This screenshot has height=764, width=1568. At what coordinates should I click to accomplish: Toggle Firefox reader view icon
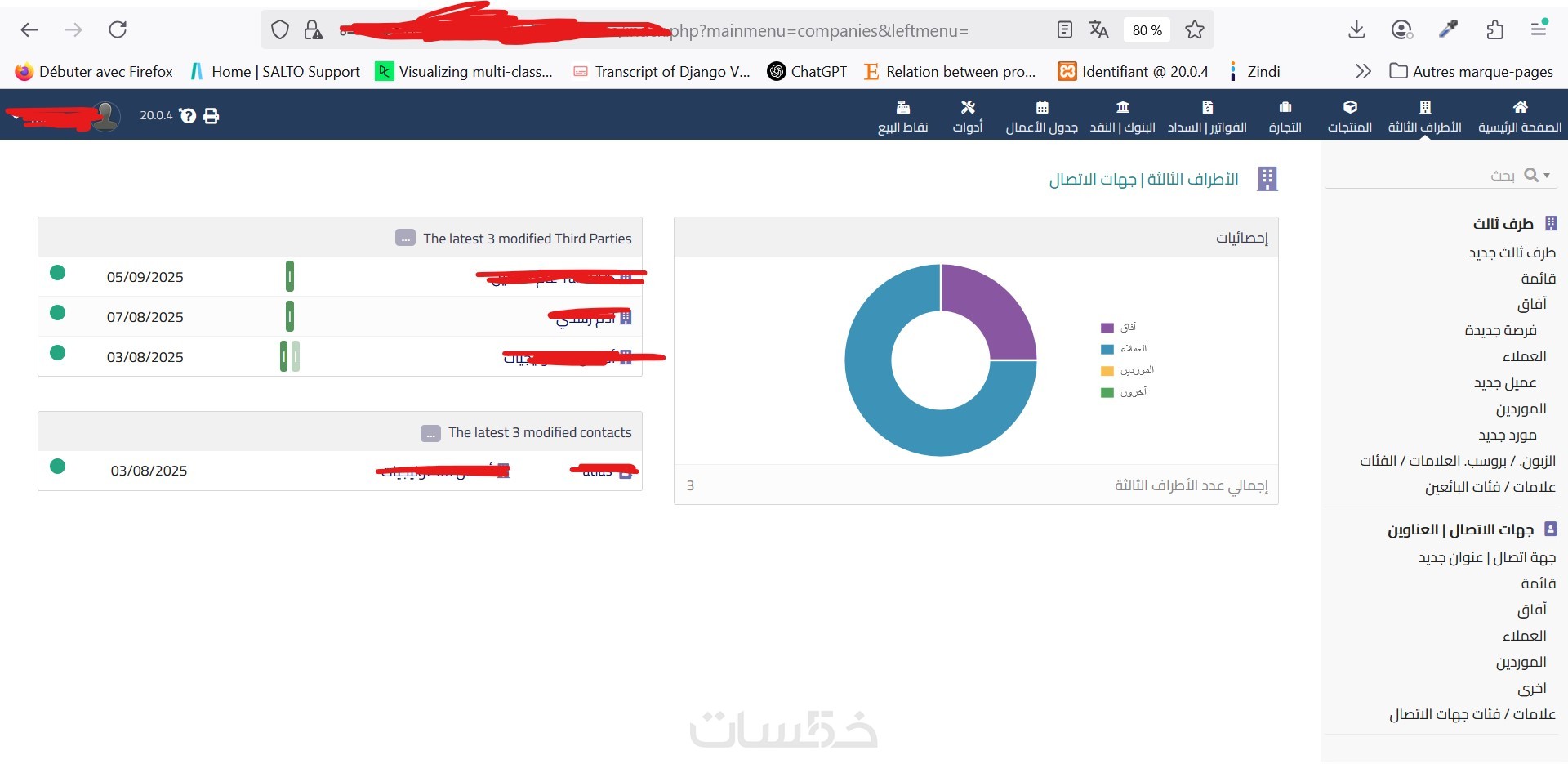pyautogui.click(x=1064, y=30)
